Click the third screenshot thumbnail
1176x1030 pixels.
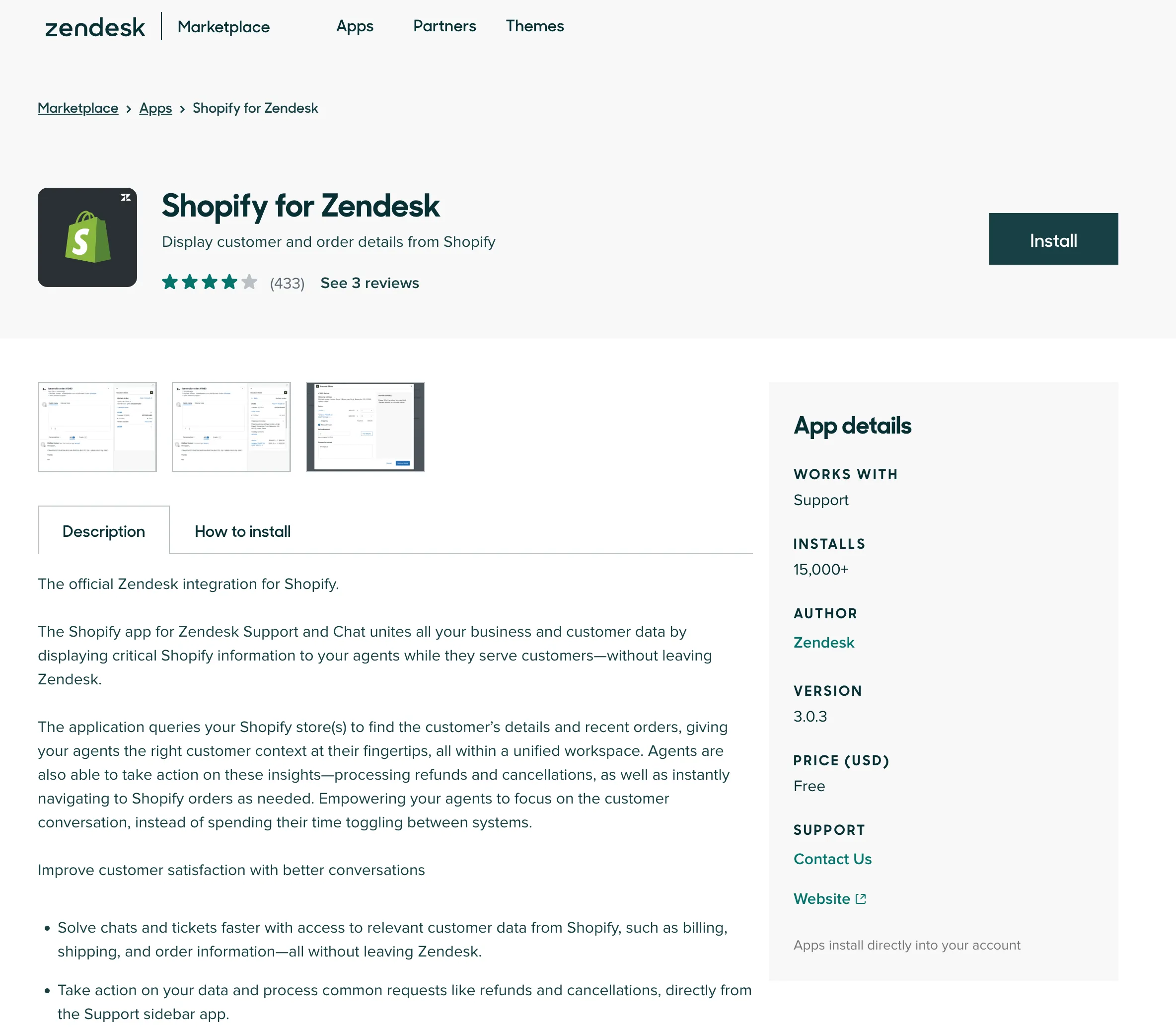(x=365, y=426)
